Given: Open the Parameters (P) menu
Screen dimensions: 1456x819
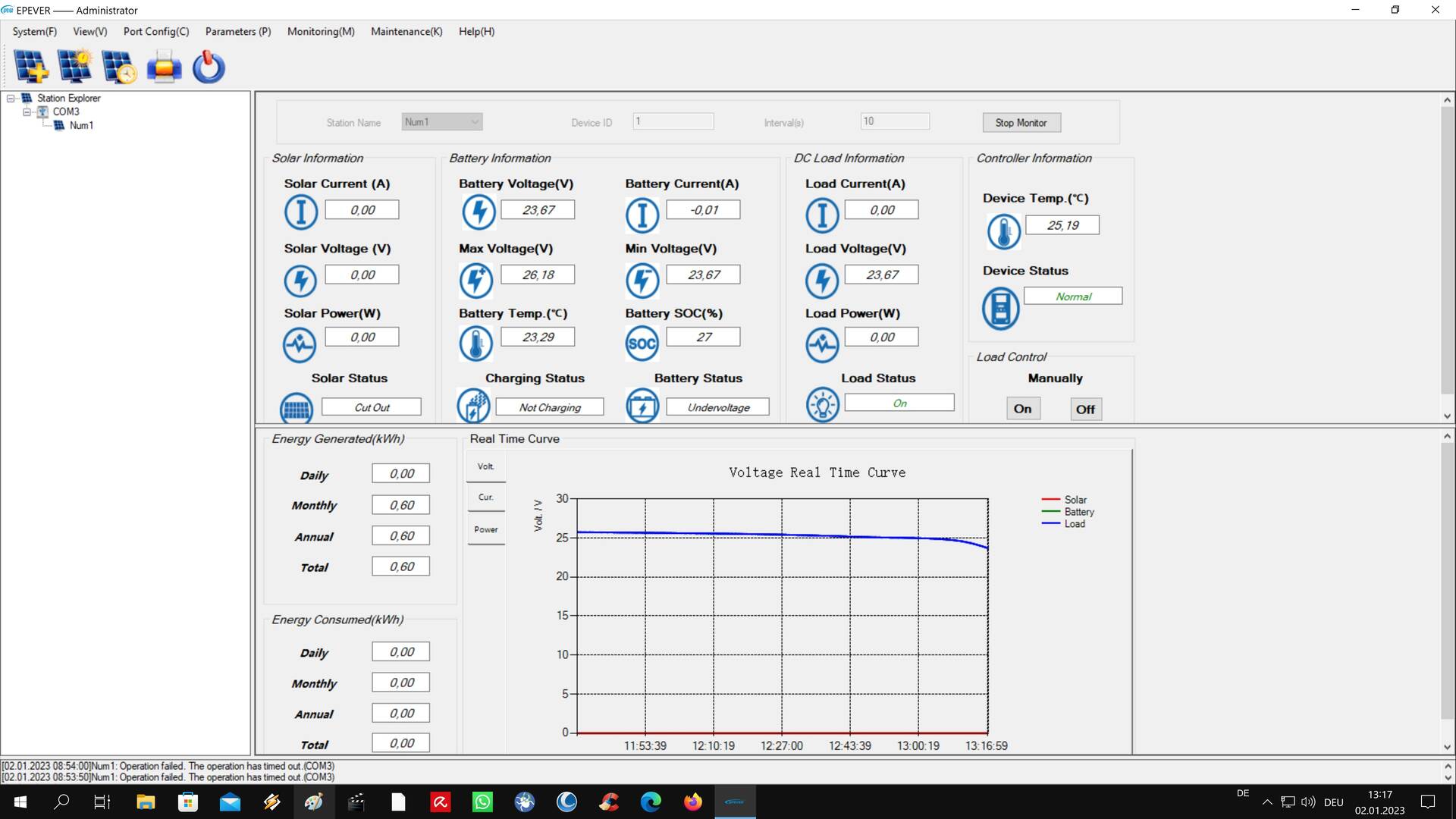Looking at the screenshot, I should [238, 32].
